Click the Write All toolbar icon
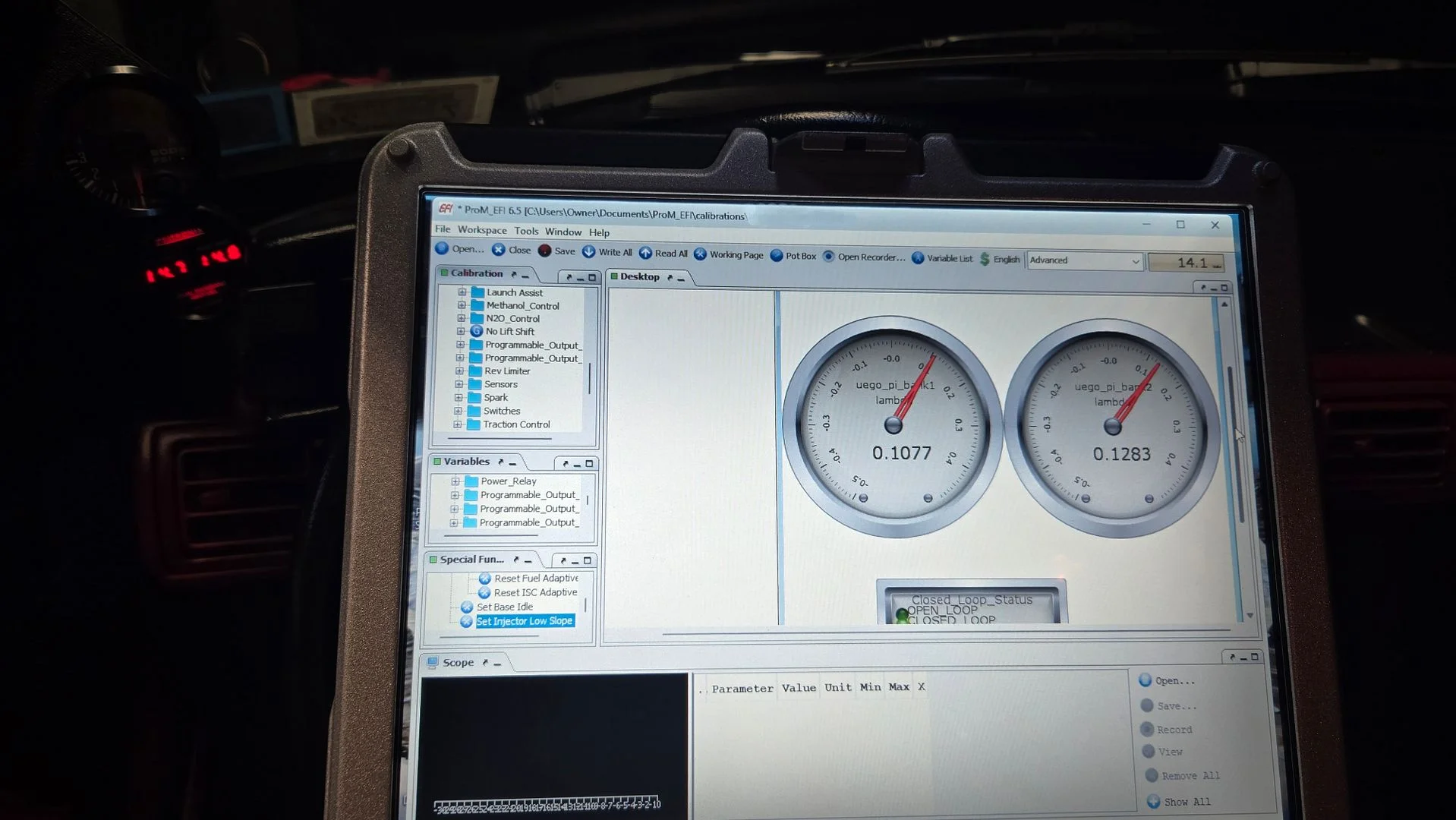Screen dimensions: 1456x820 pos(589,251)
